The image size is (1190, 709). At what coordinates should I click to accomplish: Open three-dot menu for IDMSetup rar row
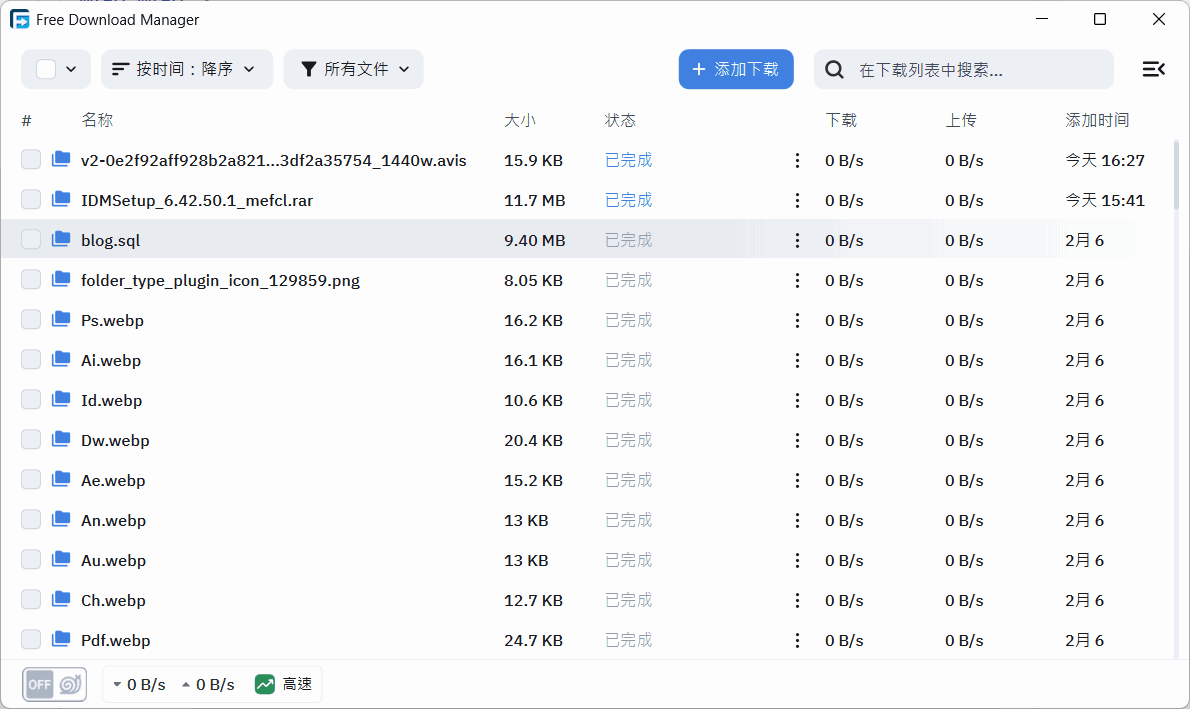[x=797, y=200]
